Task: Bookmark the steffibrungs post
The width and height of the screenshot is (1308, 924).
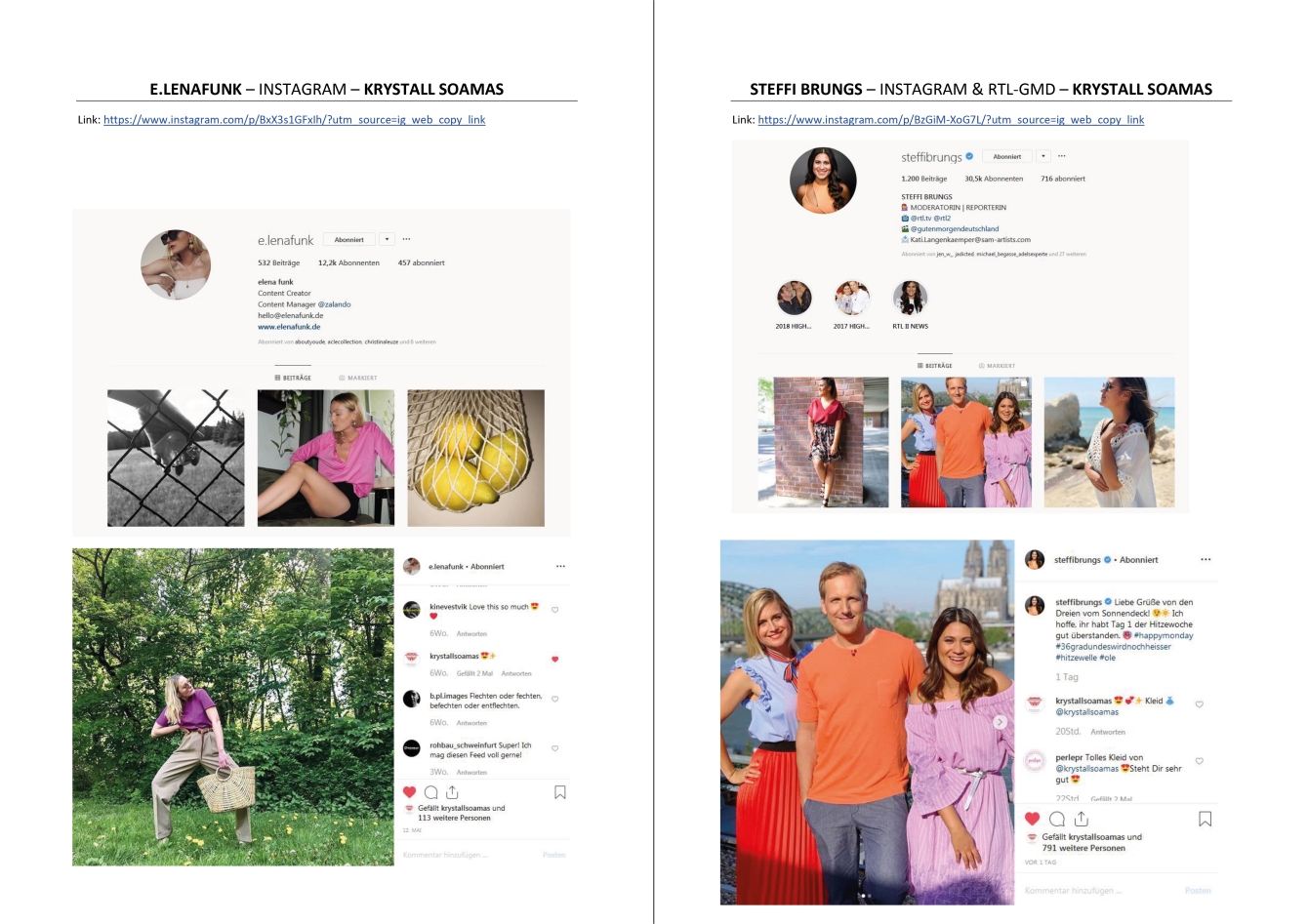Action: click(1206, 819)
